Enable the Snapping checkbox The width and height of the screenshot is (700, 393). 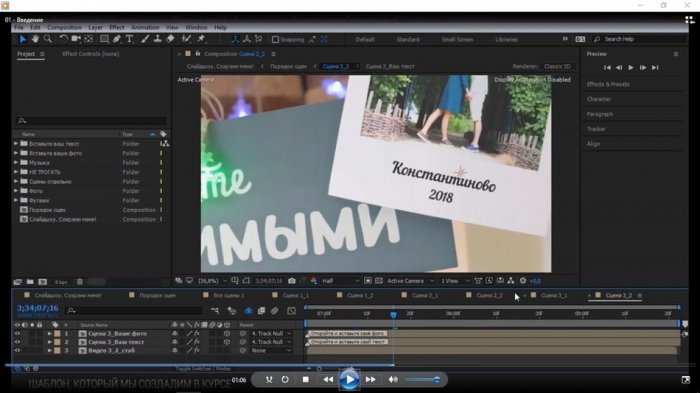click(x=275, y=40)
